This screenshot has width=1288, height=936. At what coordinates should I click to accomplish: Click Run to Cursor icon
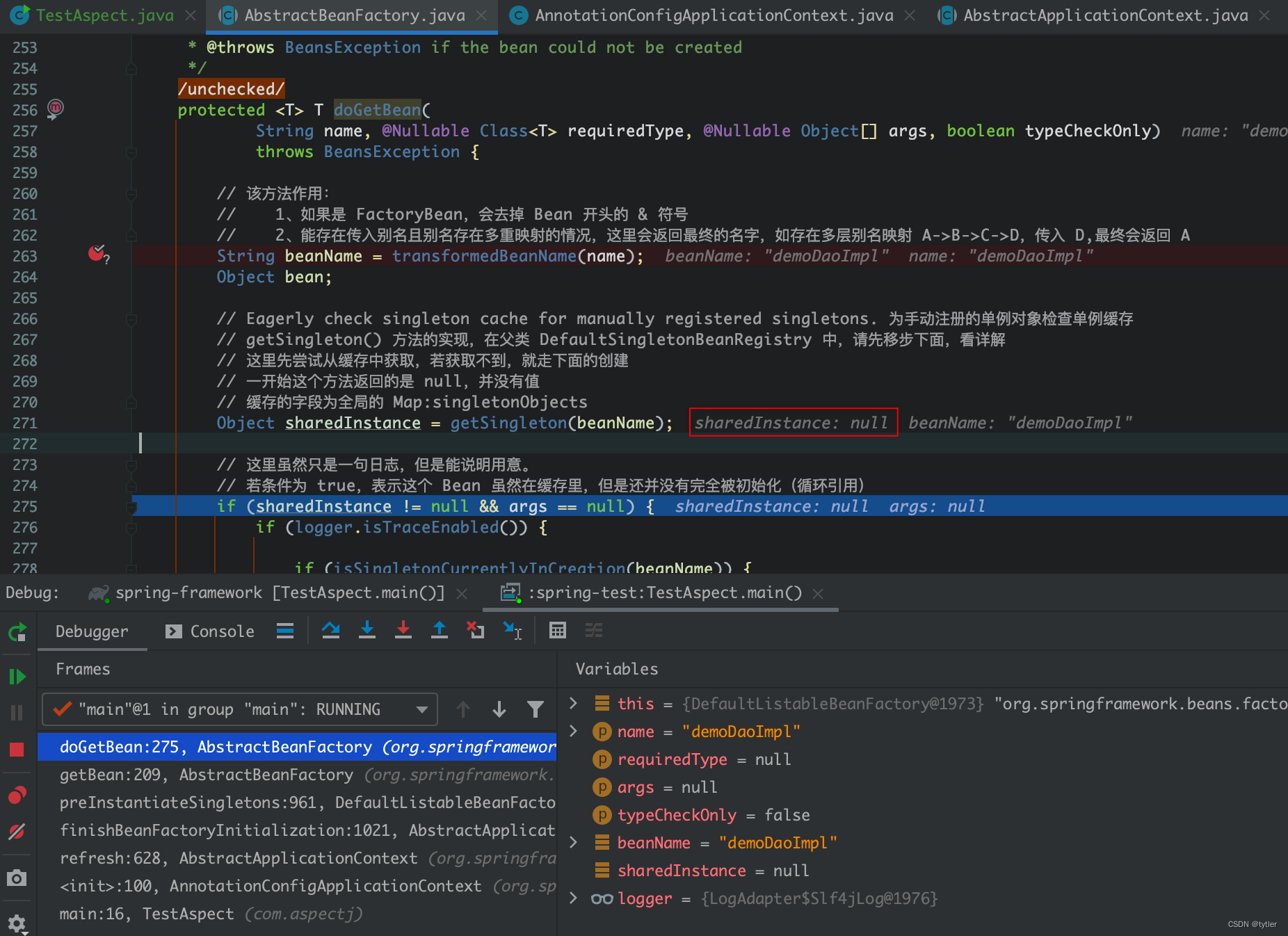point(513,631)
